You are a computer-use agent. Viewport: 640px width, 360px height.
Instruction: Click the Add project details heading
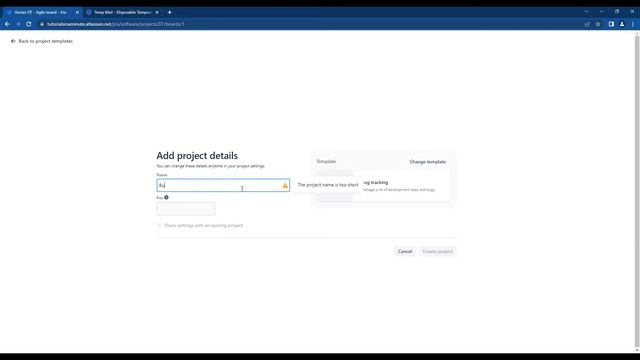[197, 156]
